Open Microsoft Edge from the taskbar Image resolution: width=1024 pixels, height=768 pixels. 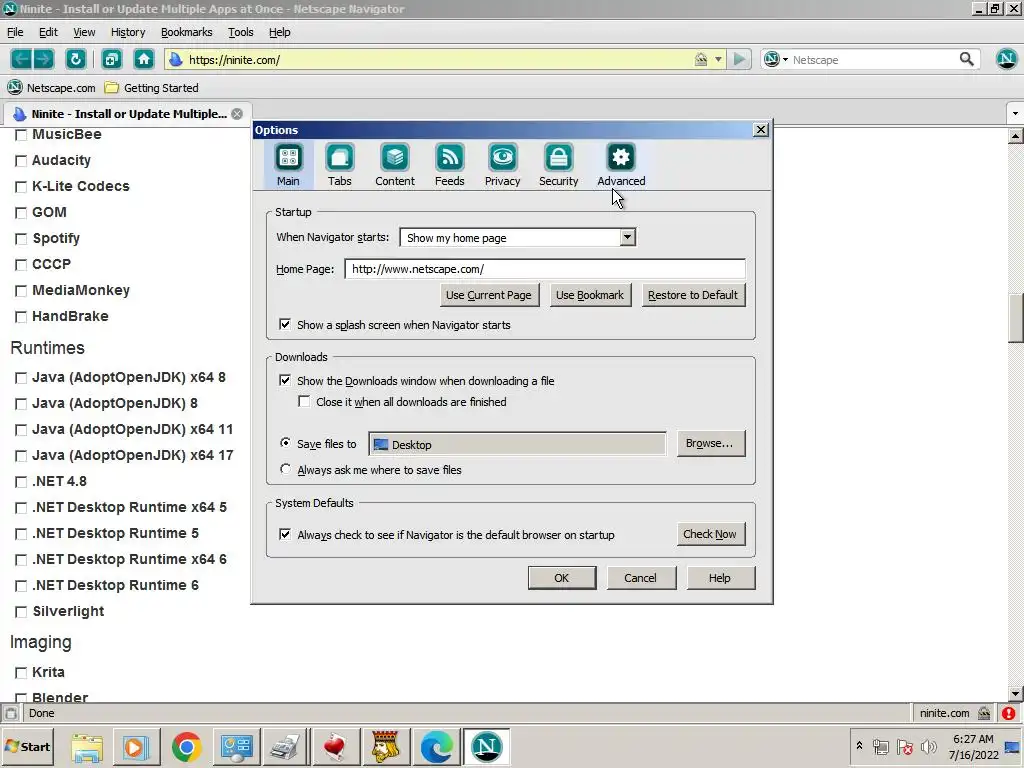[x=436, y=746]
